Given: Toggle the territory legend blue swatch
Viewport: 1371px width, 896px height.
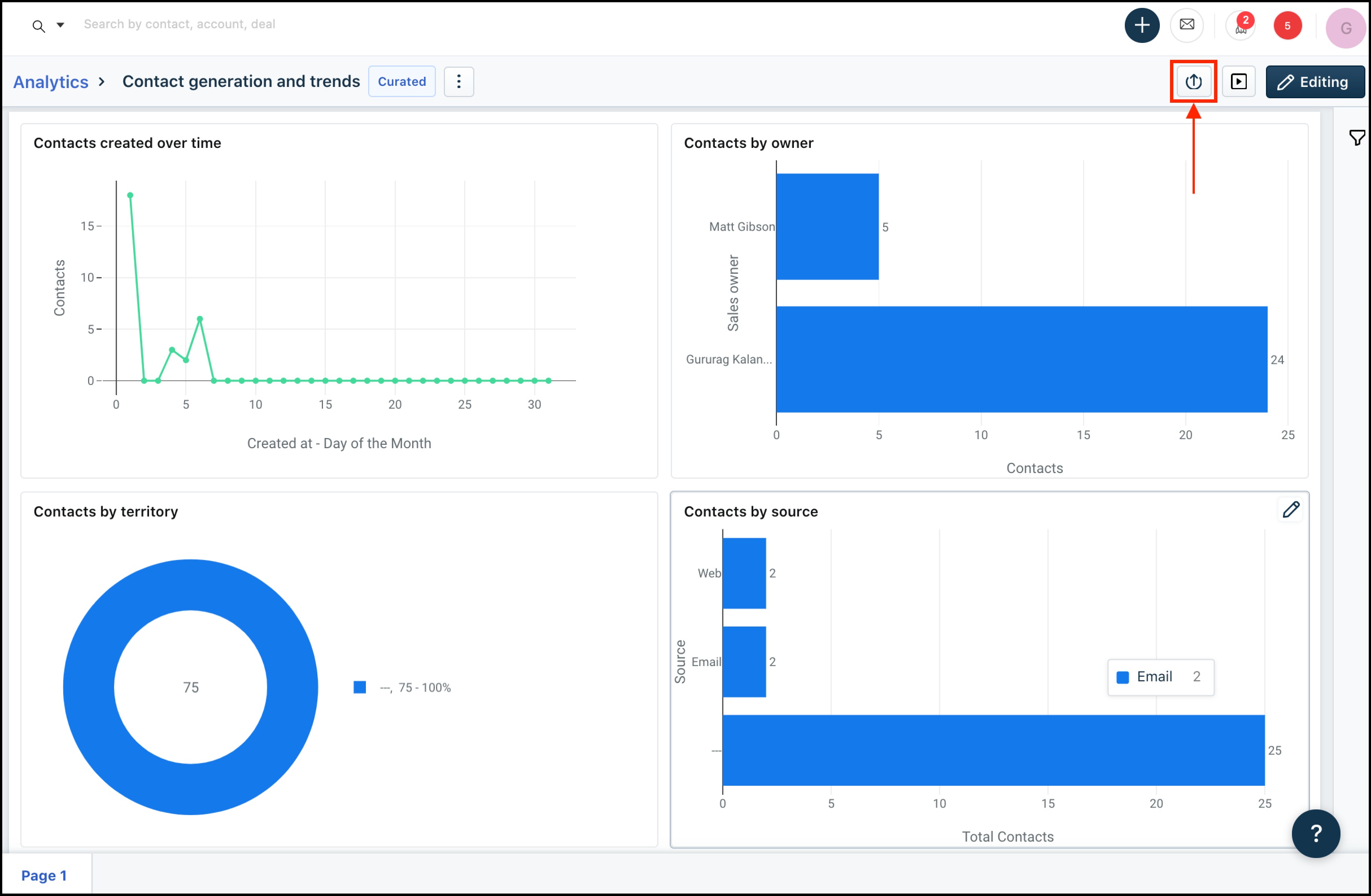Looking at the screenshot, I should pyautogui.click(x=360, y=687).
